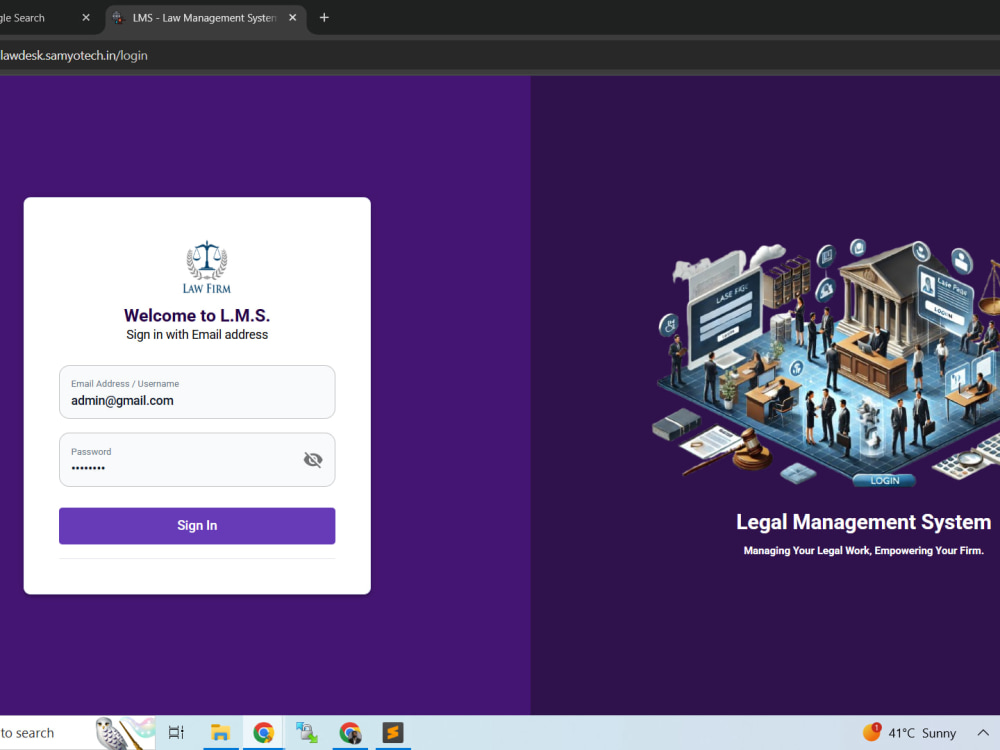The height and width of the screenshot is (750, 1000).
Task: Click the "Sign in with Email address" text
Action: click(197, 334)
